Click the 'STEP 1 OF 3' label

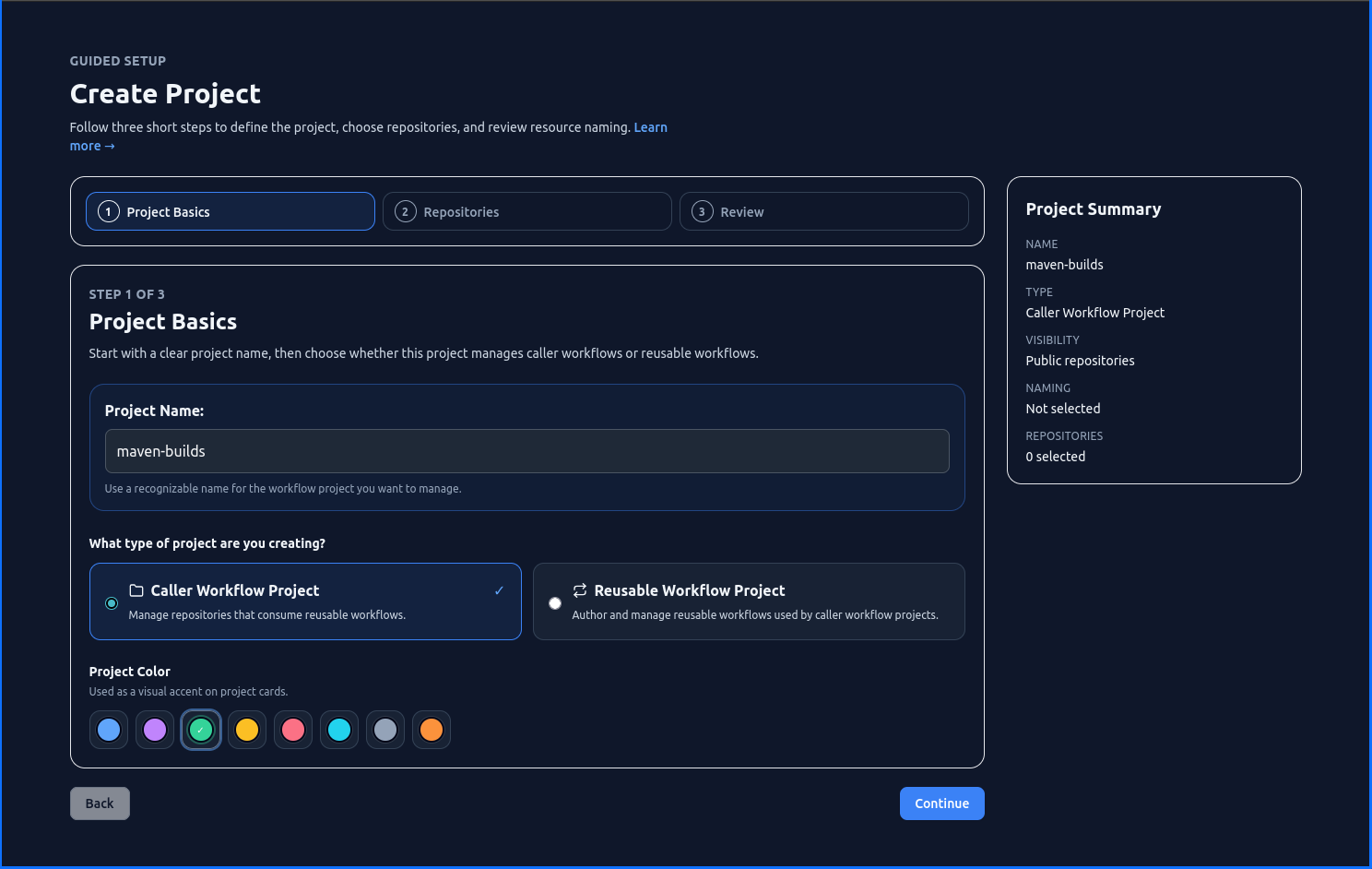pos(127,294)
